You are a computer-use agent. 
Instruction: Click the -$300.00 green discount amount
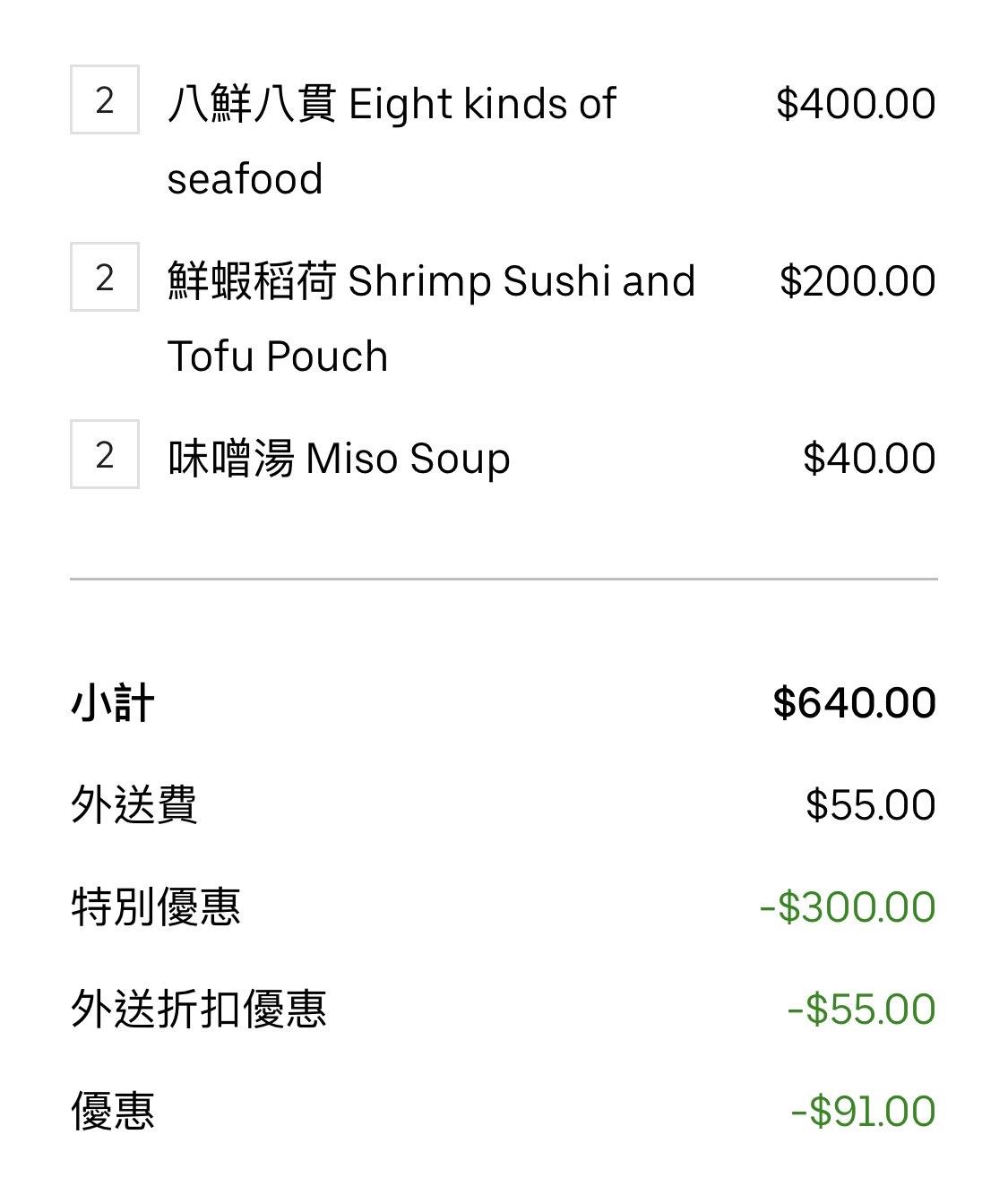(x=848, y=907)
